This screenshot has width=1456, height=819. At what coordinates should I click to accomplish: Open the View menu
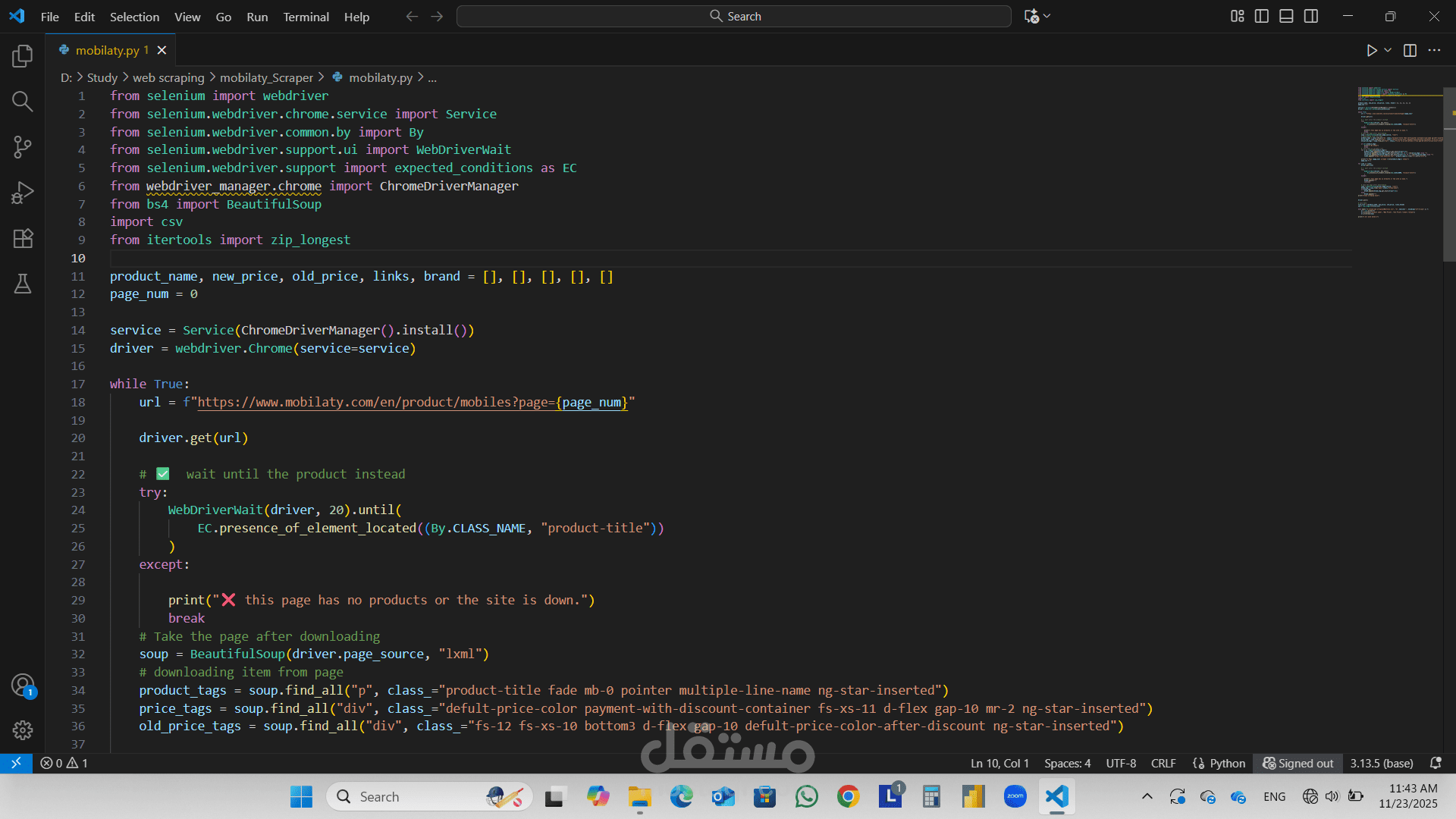(187, 17)
